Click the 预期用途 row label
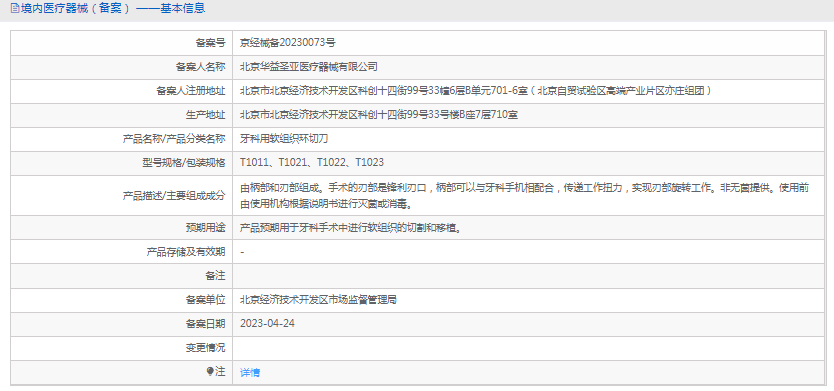 coord(205,228)
